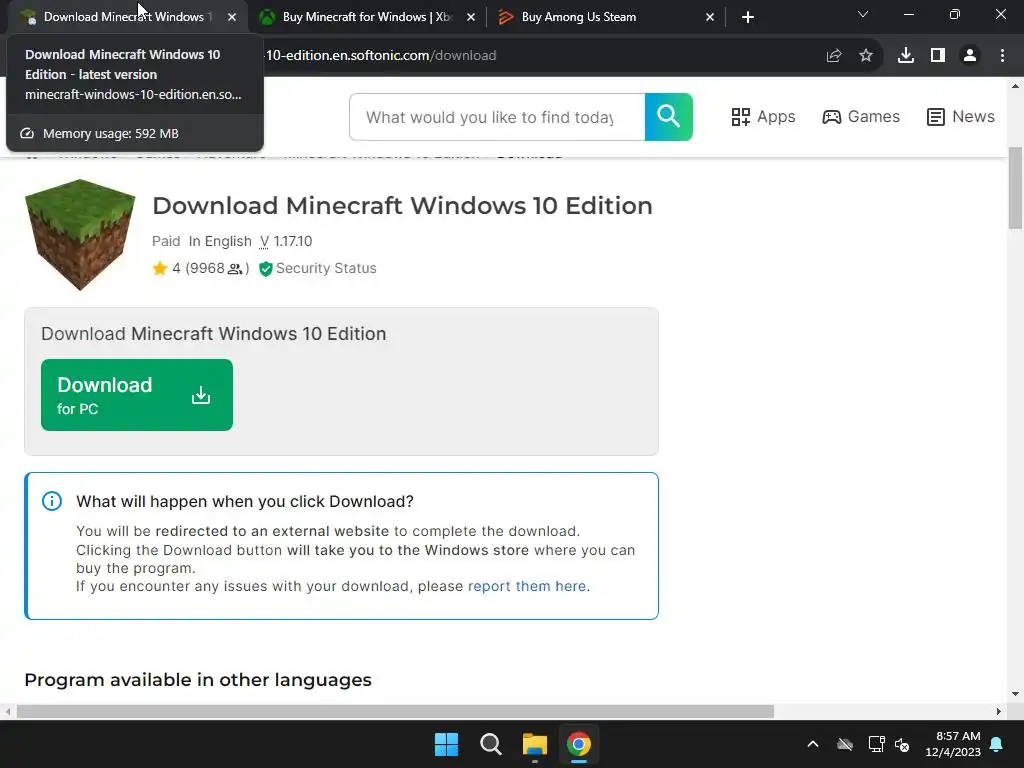Open the Windows Start menu
This screenshot has height=768, width=1024.
coord(447,744)
